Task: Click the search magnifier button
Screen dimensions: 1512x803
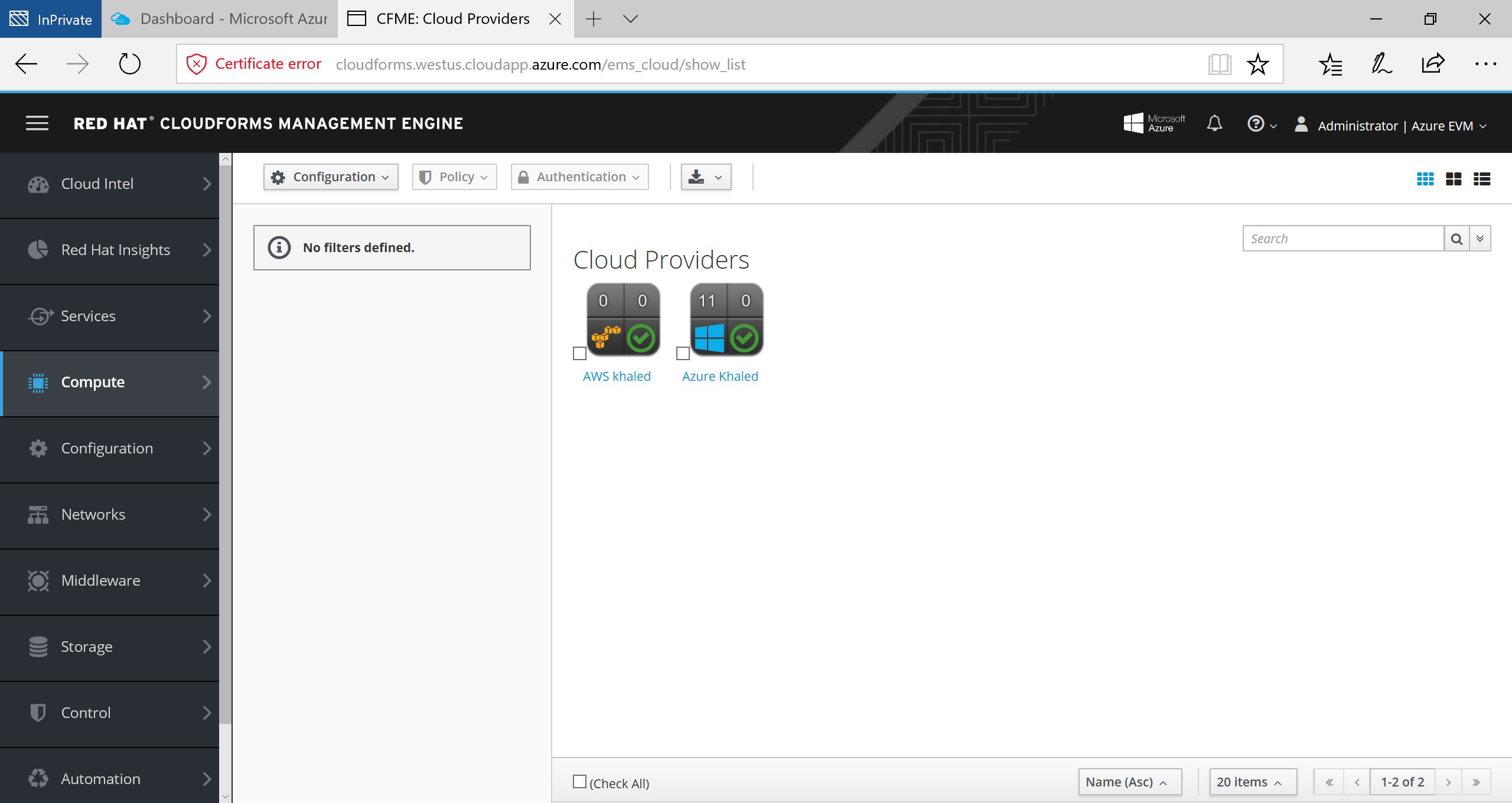Action: (1456, 239)
